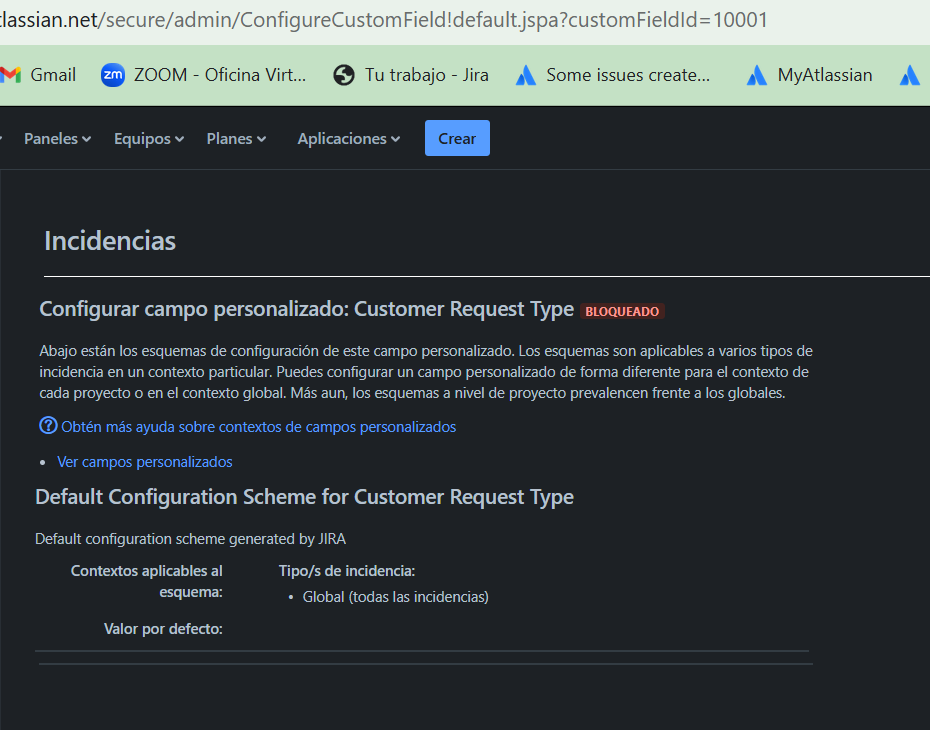Follow the Ver campos personalizados link
This screenshot has height=730, width=930.
tap(145, 462)
